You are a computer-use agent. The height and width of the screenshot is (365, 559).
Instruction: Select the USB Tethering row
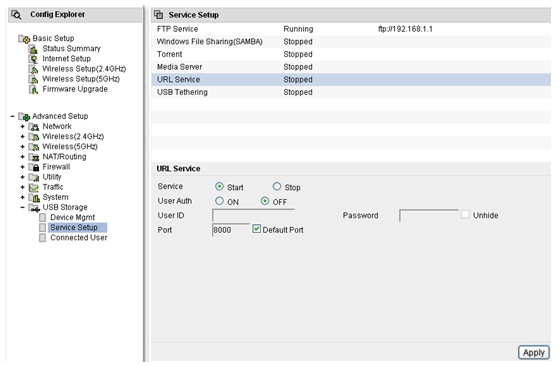pos(351,92)
